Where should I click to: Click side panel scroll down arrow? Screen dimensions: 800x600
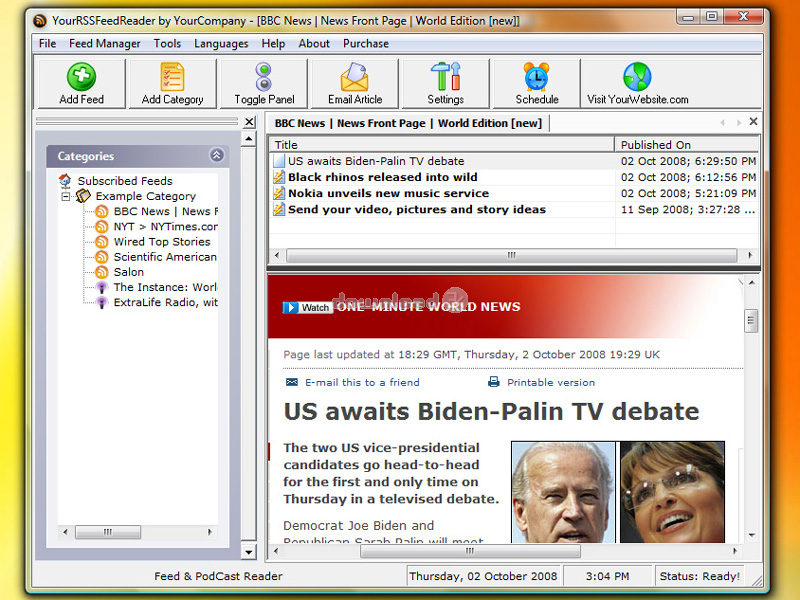coord(248,552)
